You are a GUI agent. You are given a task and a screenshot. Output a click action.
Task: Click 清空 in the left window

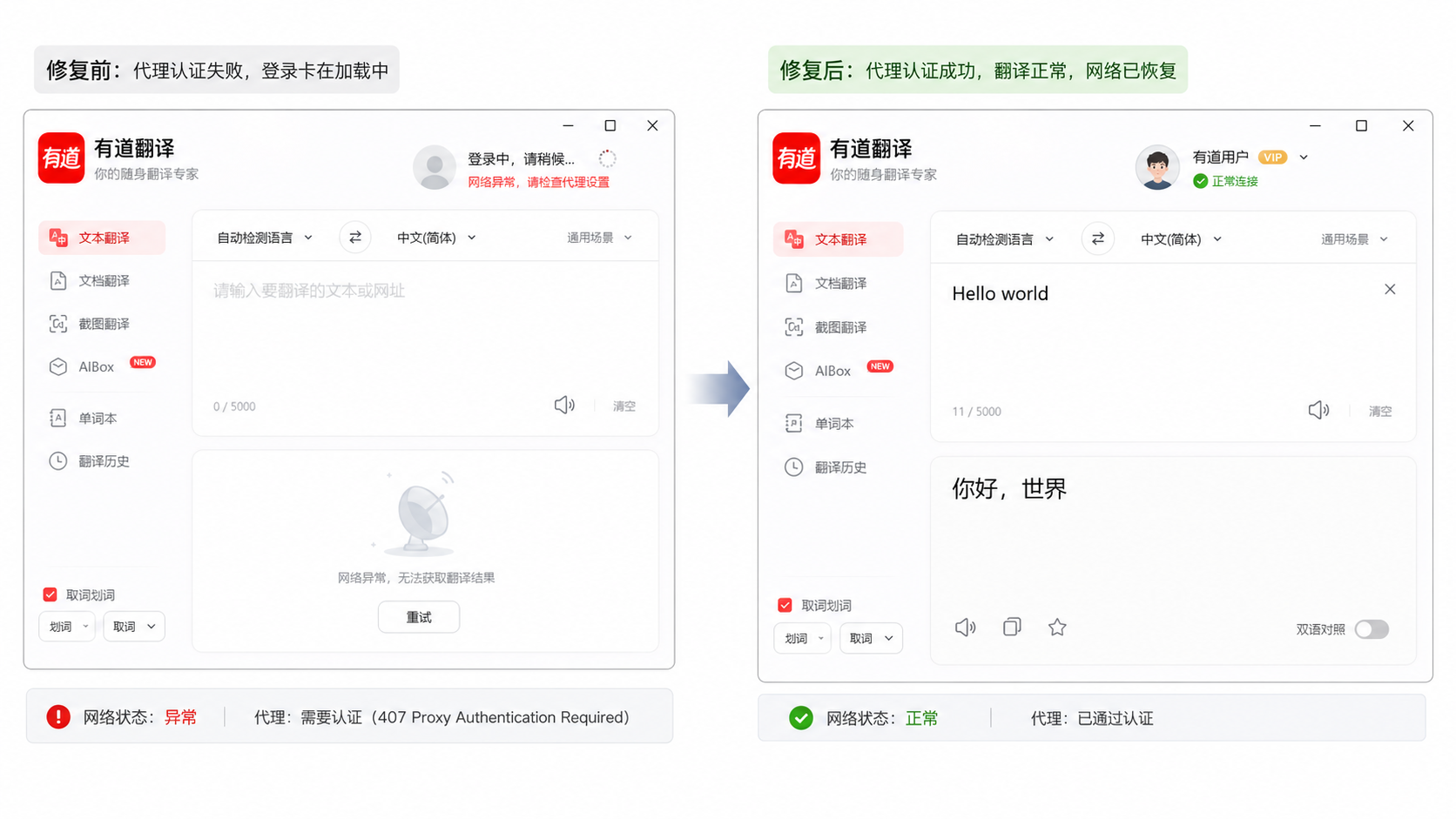(x=624, y=406)
